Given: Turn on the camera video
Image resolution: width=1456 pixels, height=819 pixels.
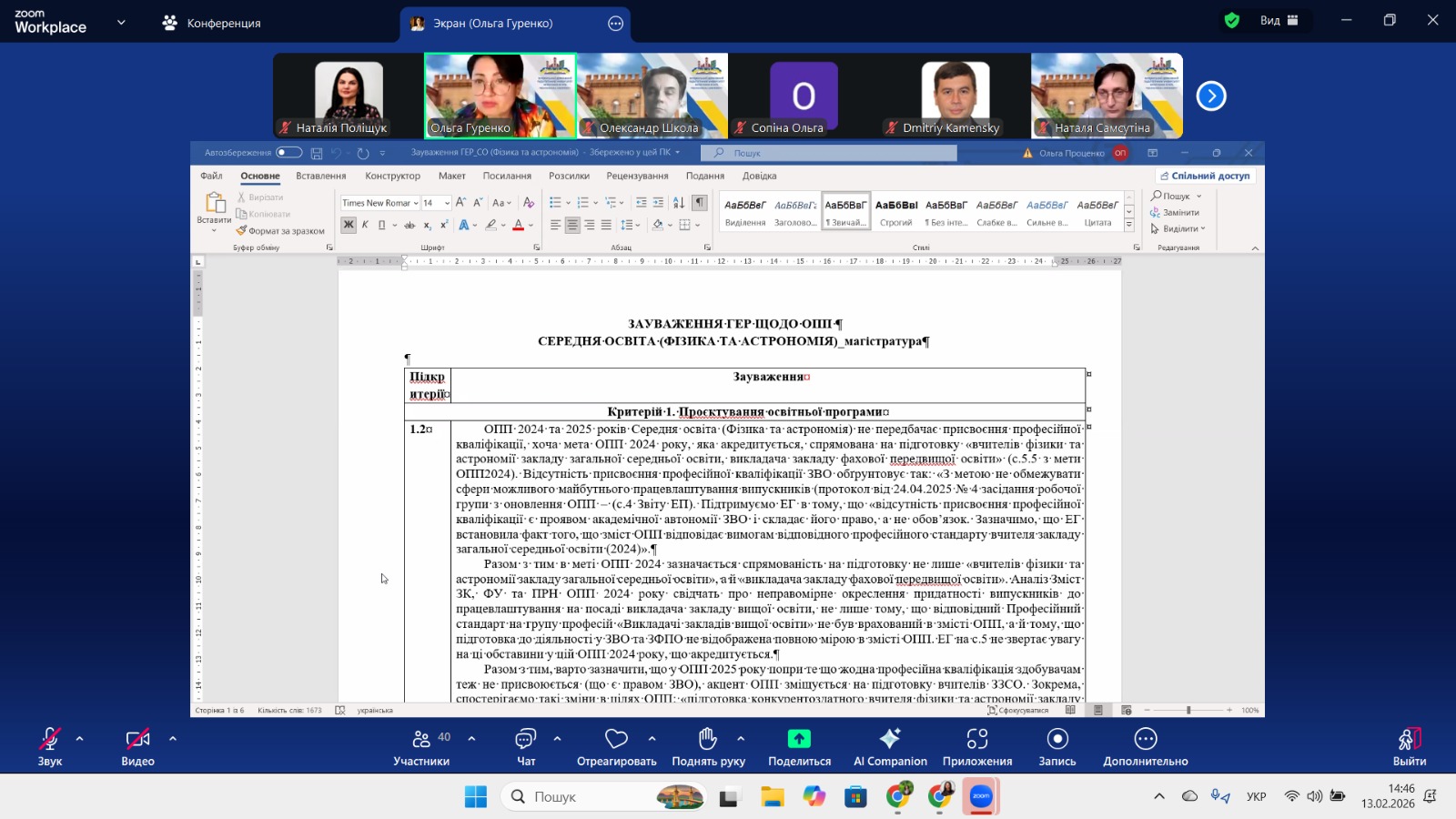Looking at the screenshot, I should [137, 746].
